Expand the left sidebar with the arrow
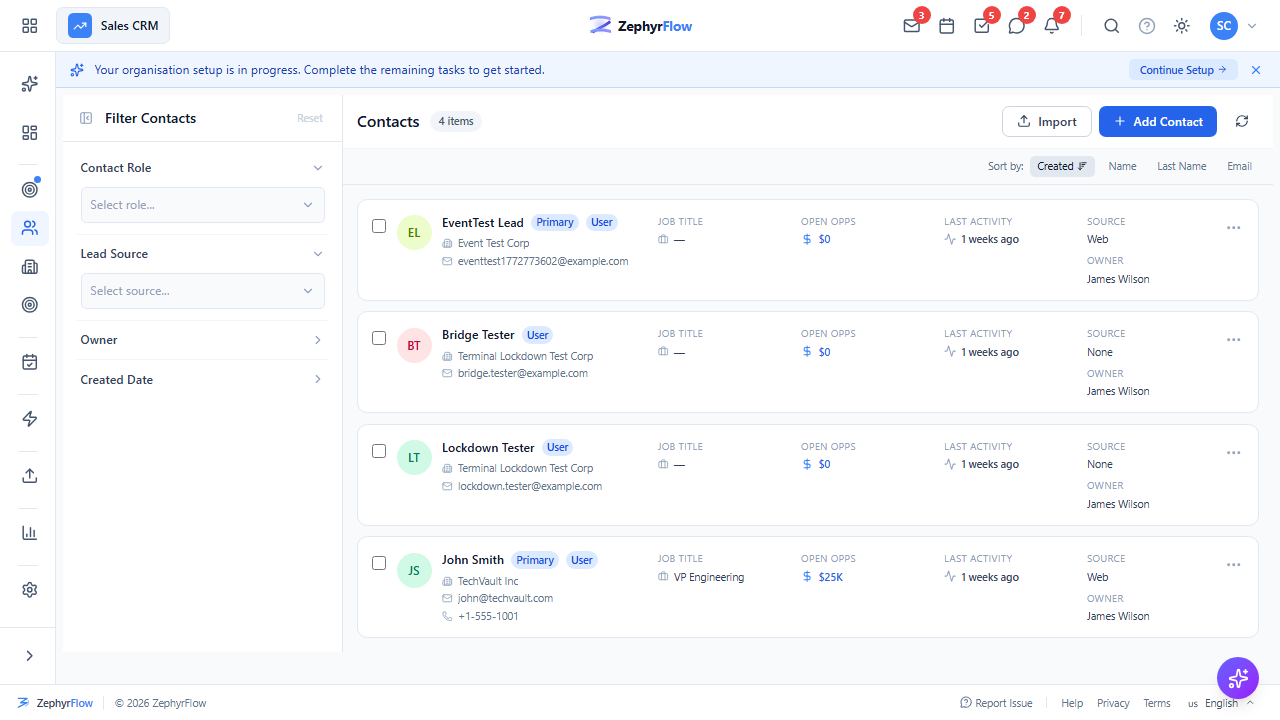The image size is (1280, 720). pyautogui.click(x=30, y=656)
